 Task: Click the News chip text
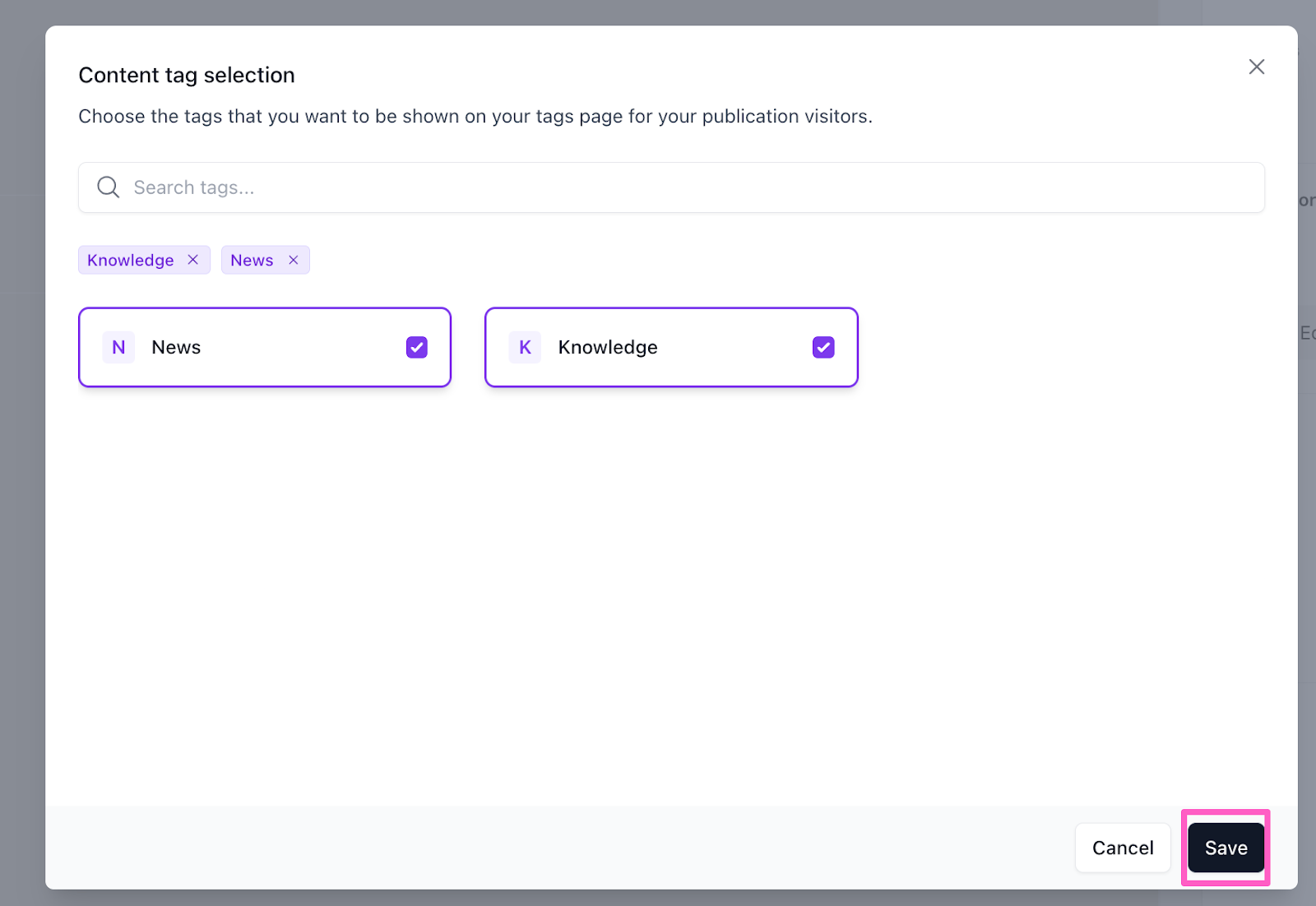point(252,261)
